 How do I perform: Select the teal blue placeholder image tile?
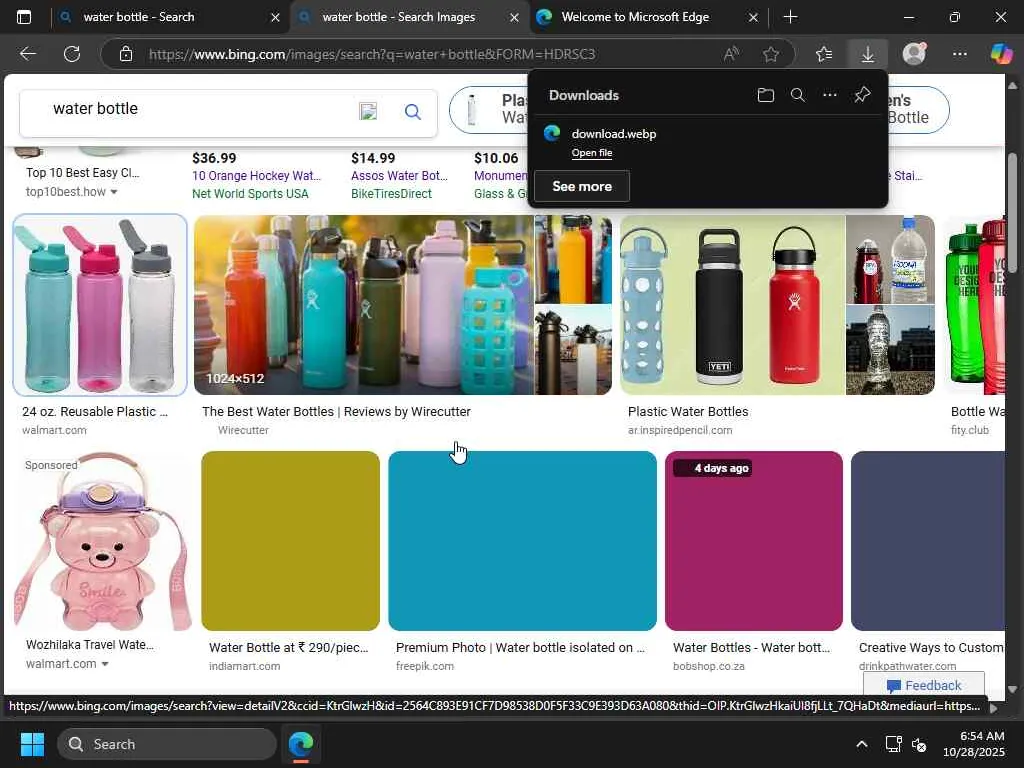(522, 541)
